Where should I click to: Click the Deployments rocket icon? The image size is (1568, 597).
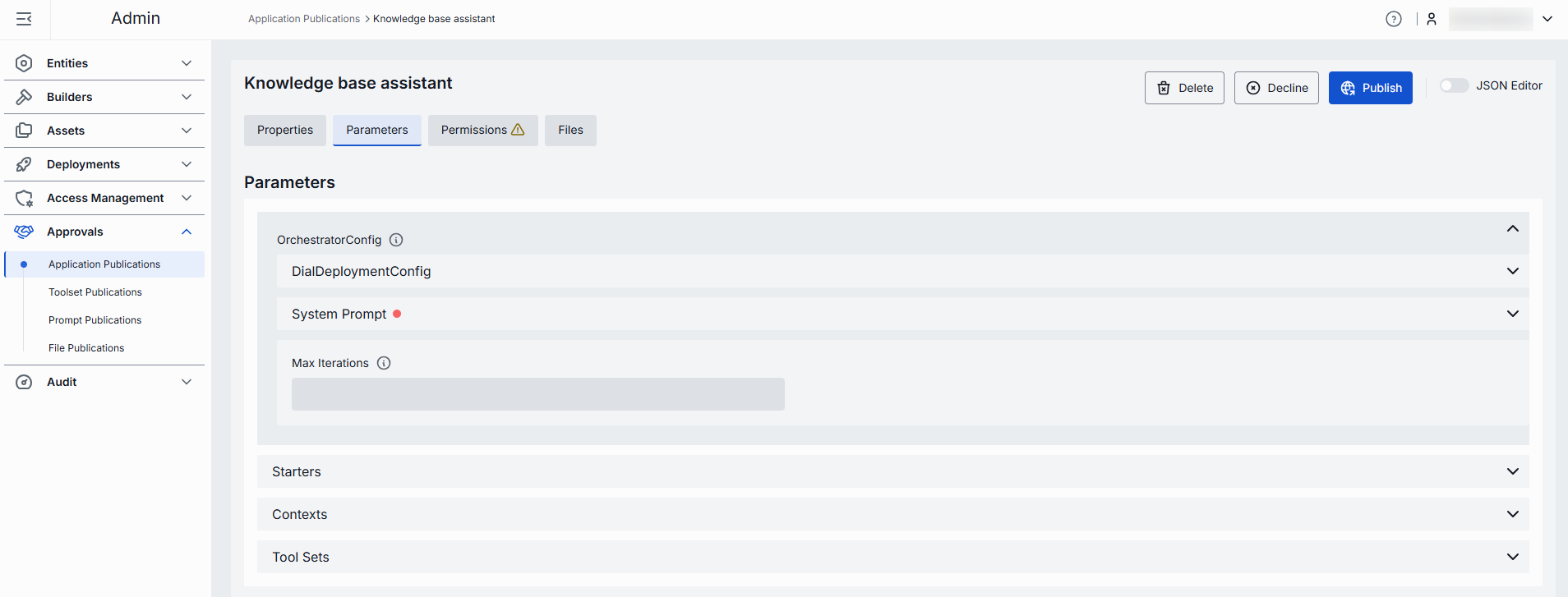point(24,164)
